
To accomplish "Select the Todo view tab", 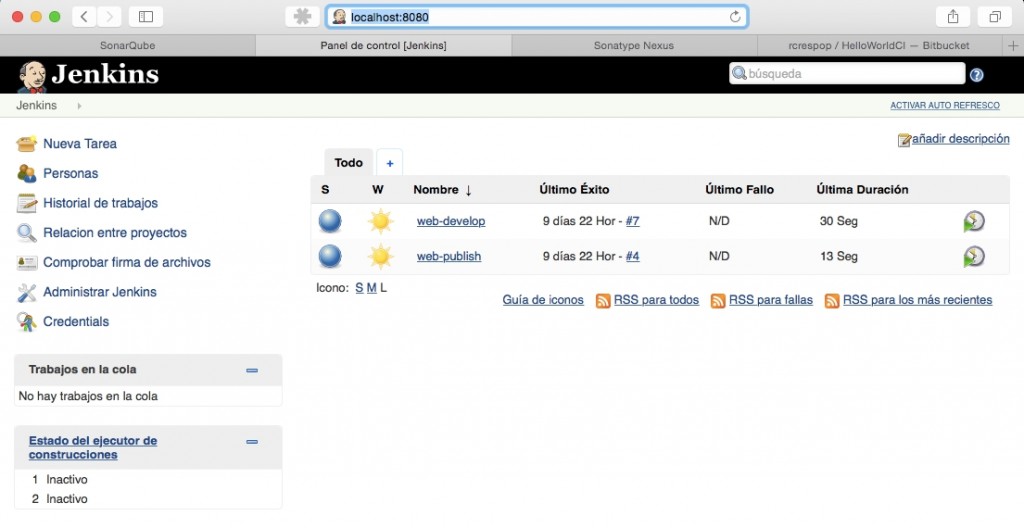I will tap(348, 163).
